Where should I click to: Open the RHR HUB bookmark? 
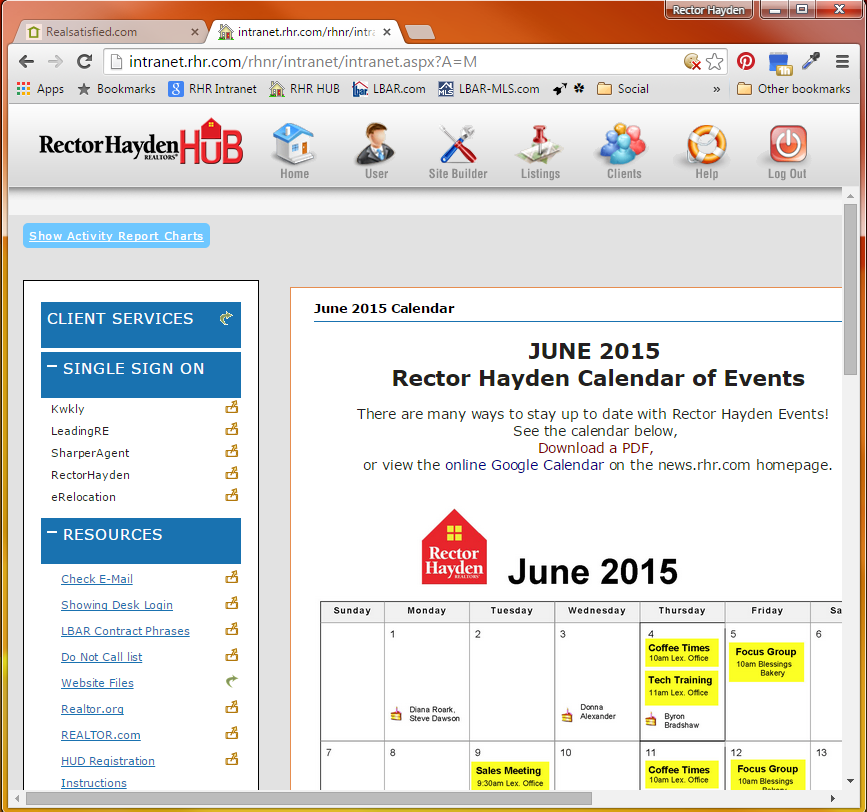(305, 89)
